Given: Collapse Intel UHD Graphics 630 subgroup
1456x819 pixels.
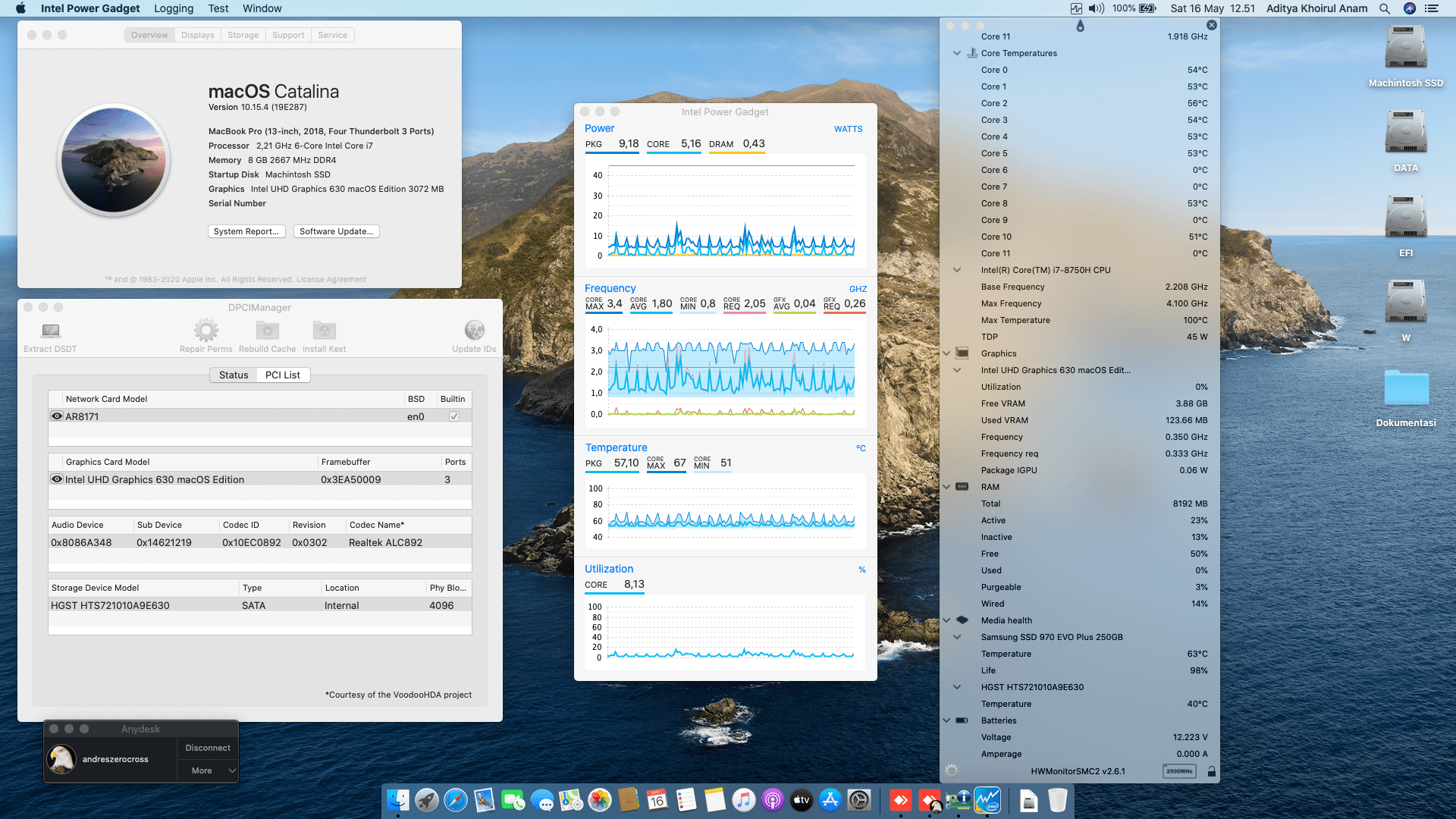Looking at the screenshot, I should tap(956, 370).
